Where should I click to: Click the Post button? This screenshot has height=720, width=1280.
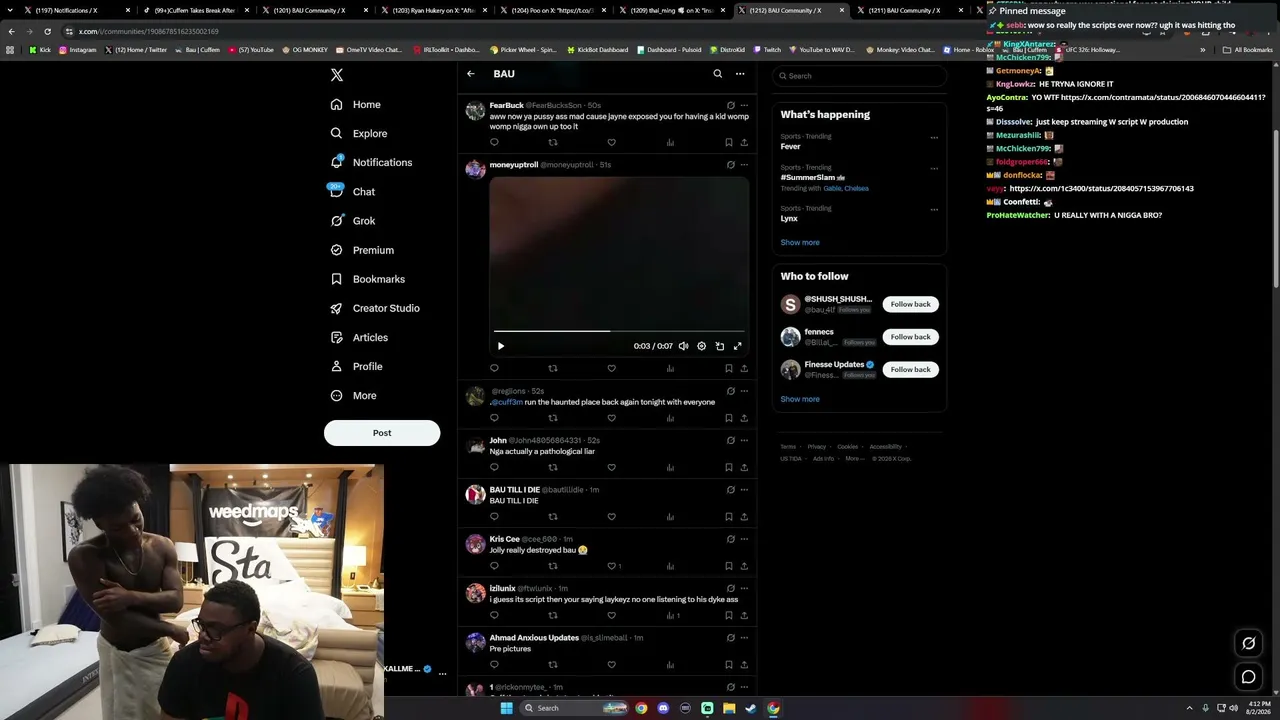click(x=382, y=433)
